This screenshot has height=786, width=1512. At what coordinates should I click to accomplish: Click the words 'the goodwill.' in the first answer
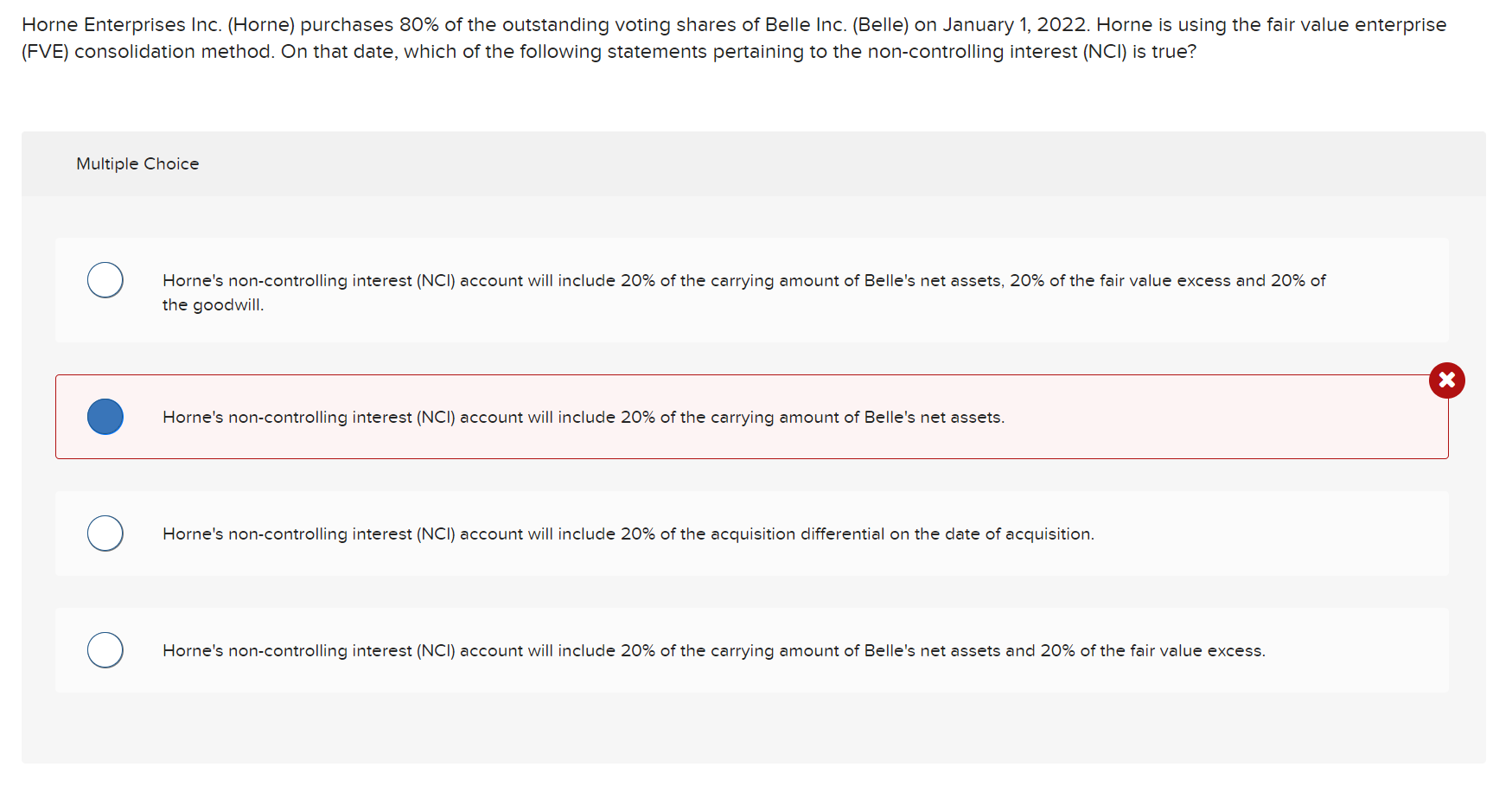[x=213, y=305]
